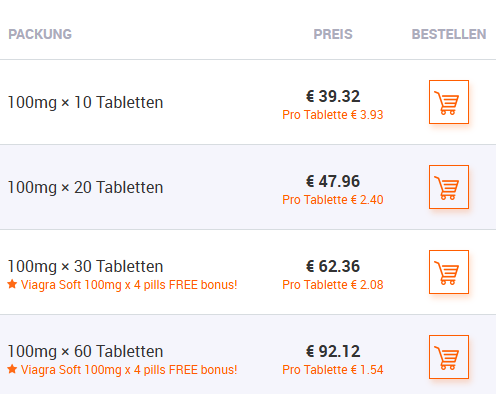Select the 100mg × 30 Tabletten package label
Viewport: 496px width, 394px height.
point(85,266)
